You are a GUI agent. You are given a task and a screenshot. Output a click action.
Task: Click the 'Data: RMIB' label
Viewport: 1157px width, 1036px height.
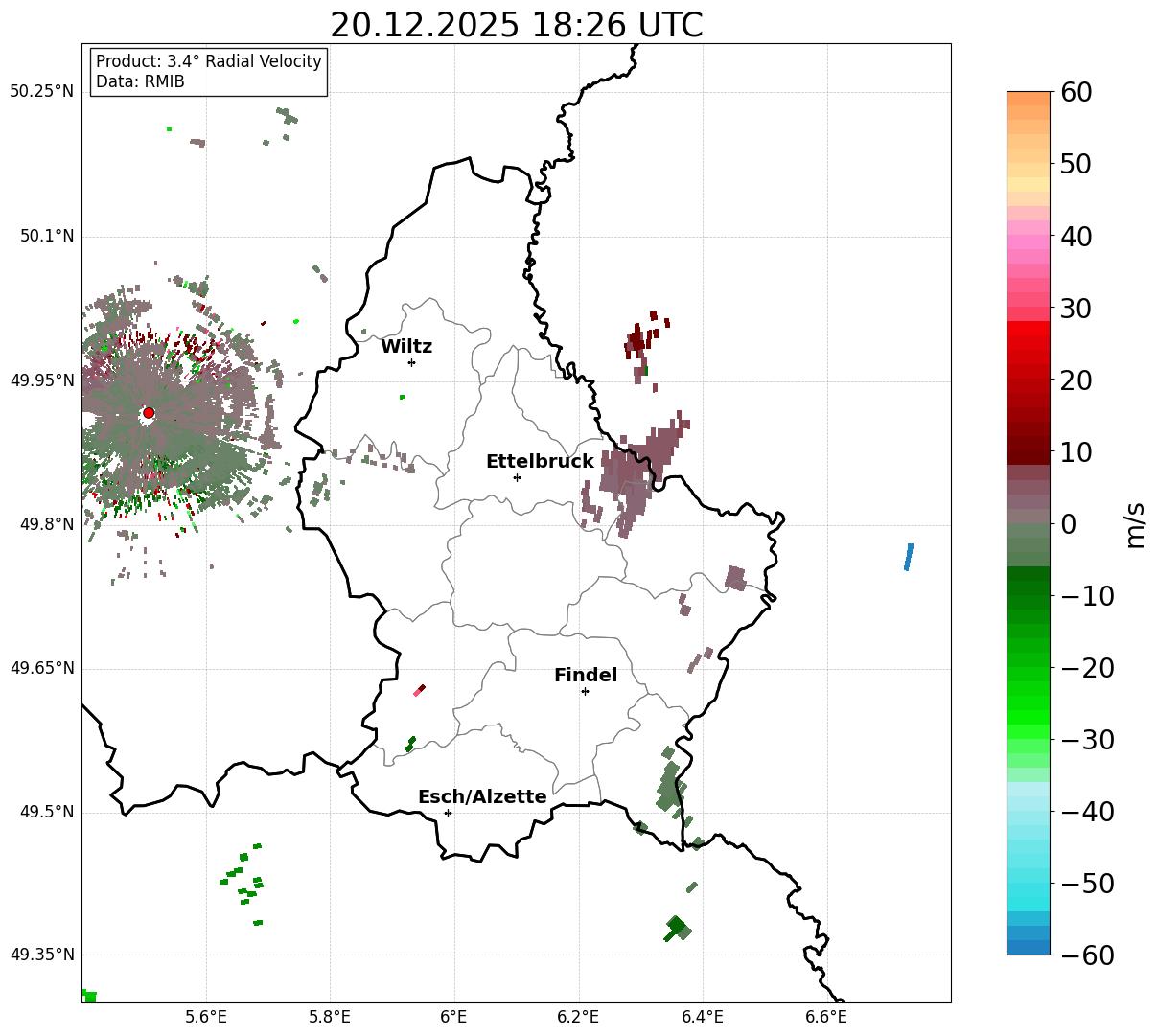point(140,81)
